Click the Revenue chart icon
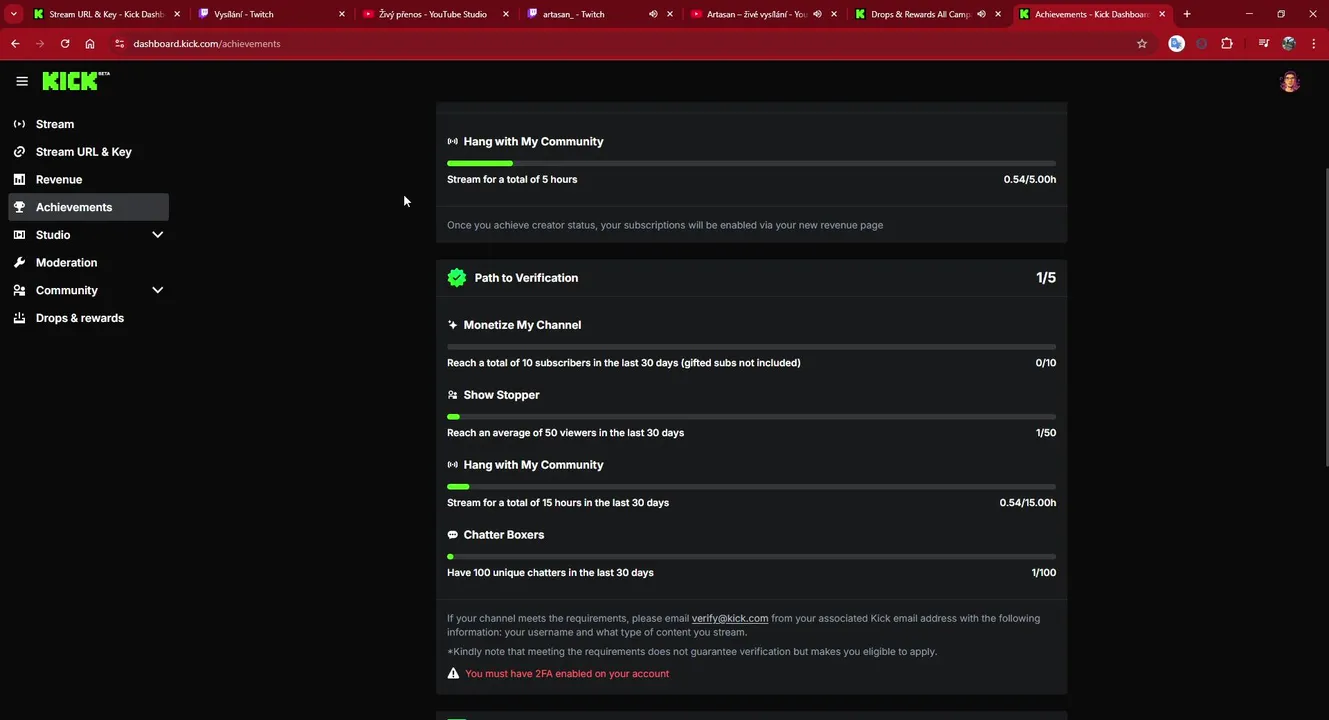Image resolution: width=1329 pixels, height=720 pixels. point(19,179)
